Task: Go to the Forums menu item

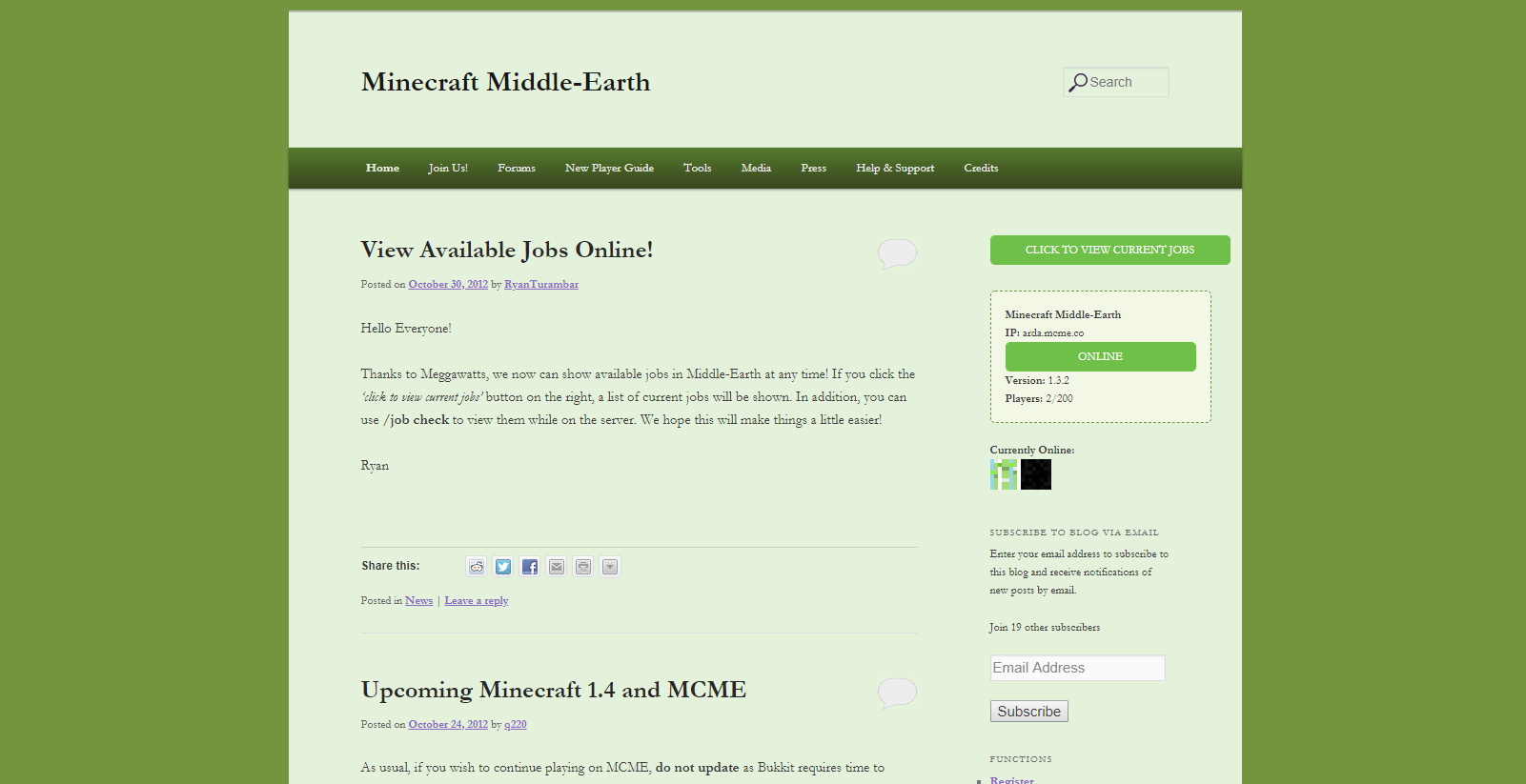Action: pos(517,168)
